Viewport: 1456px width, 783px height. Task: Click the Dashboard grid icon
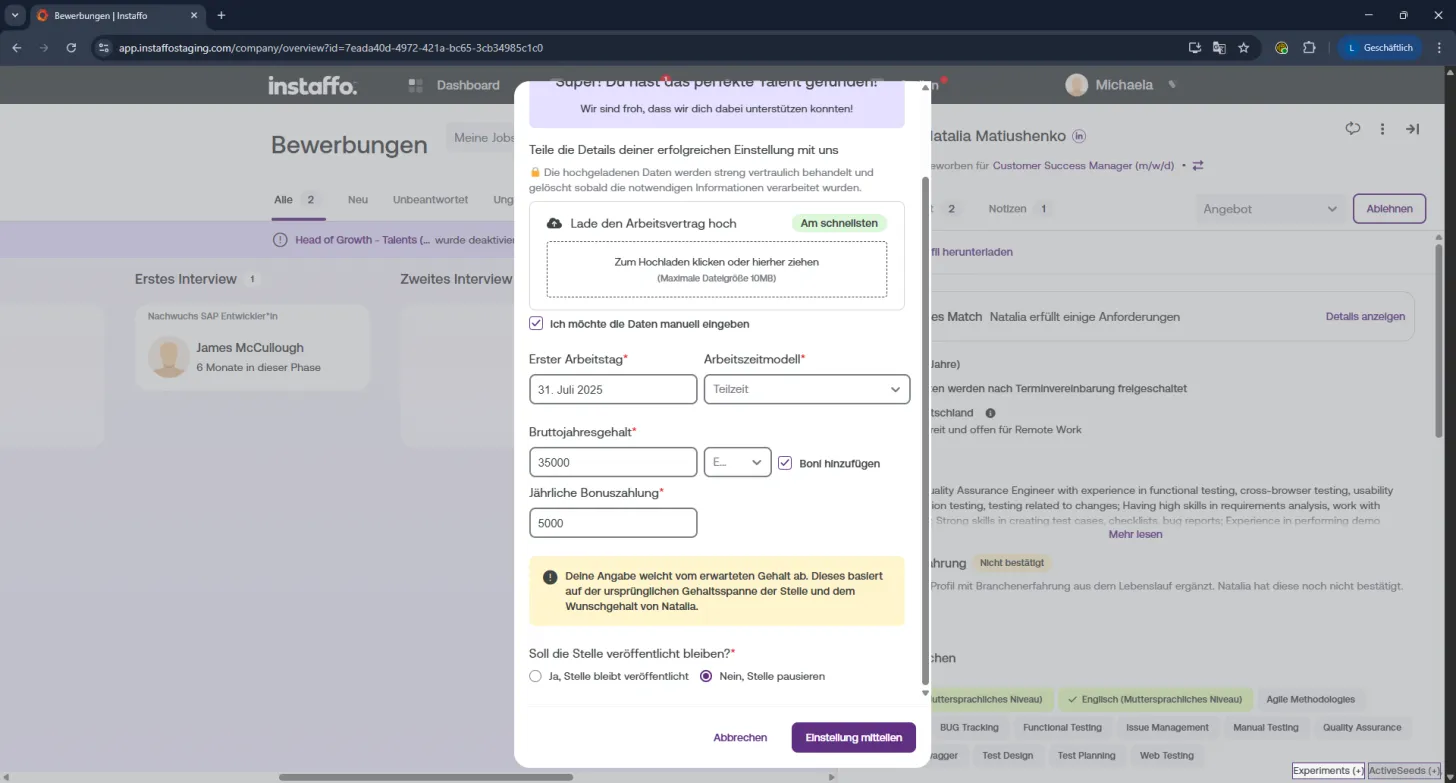coord(416,85)
